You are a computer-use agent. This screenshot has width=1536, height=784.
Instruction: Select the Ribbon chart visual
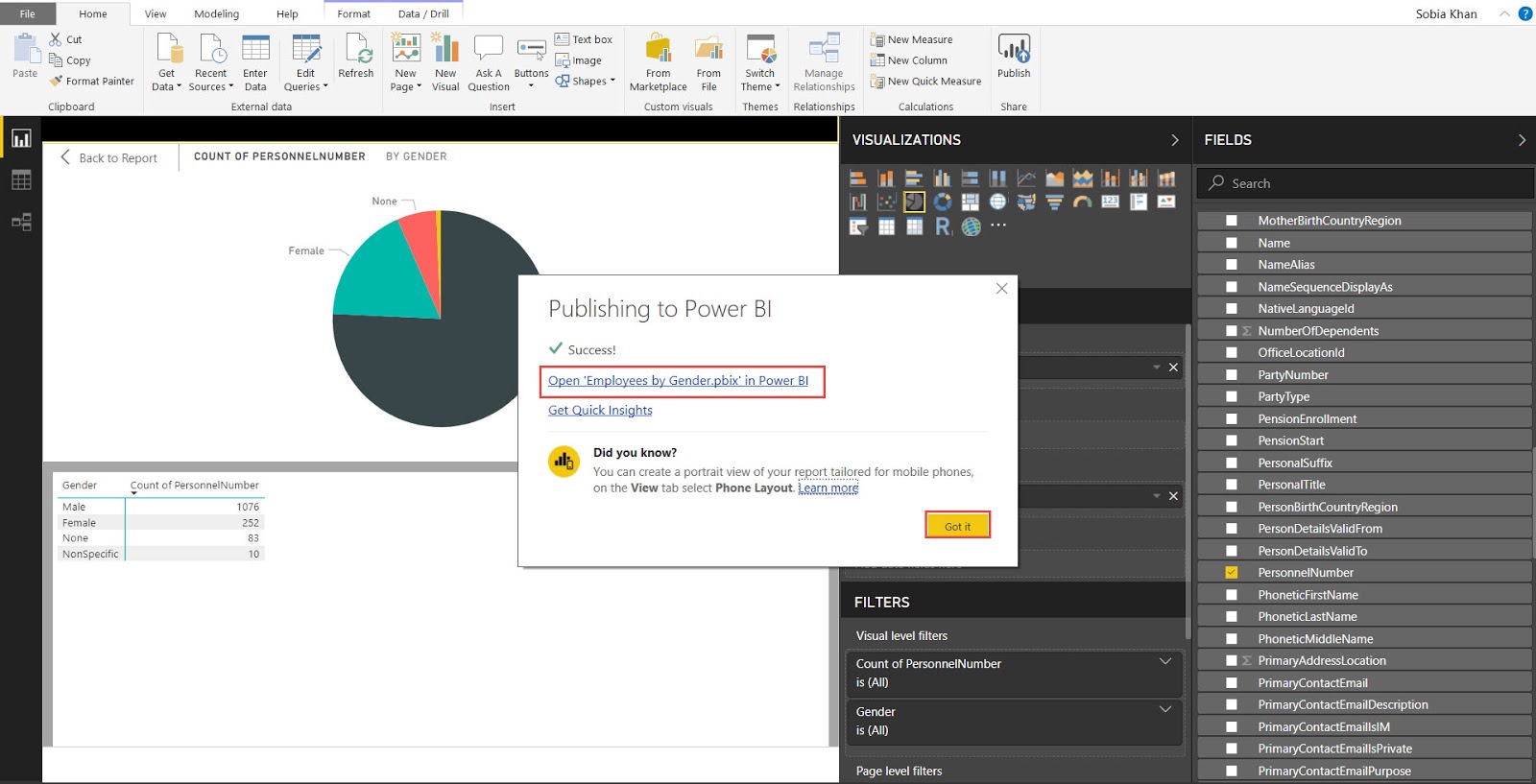click(1166, 178)
